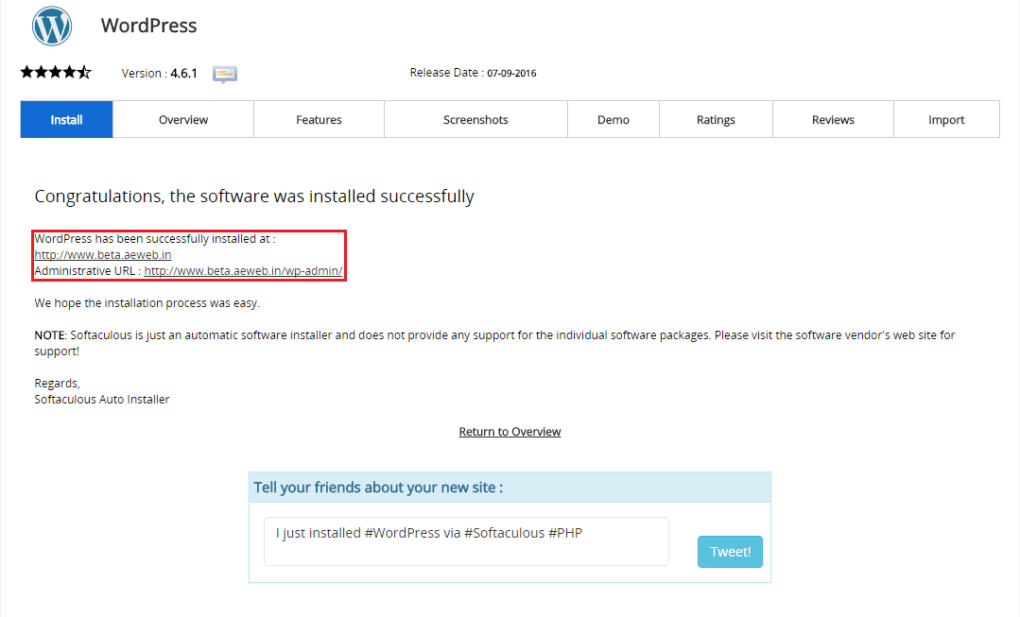Open the review comment bubble next to version
The image size is (1020, 617).
click(224, 73)
